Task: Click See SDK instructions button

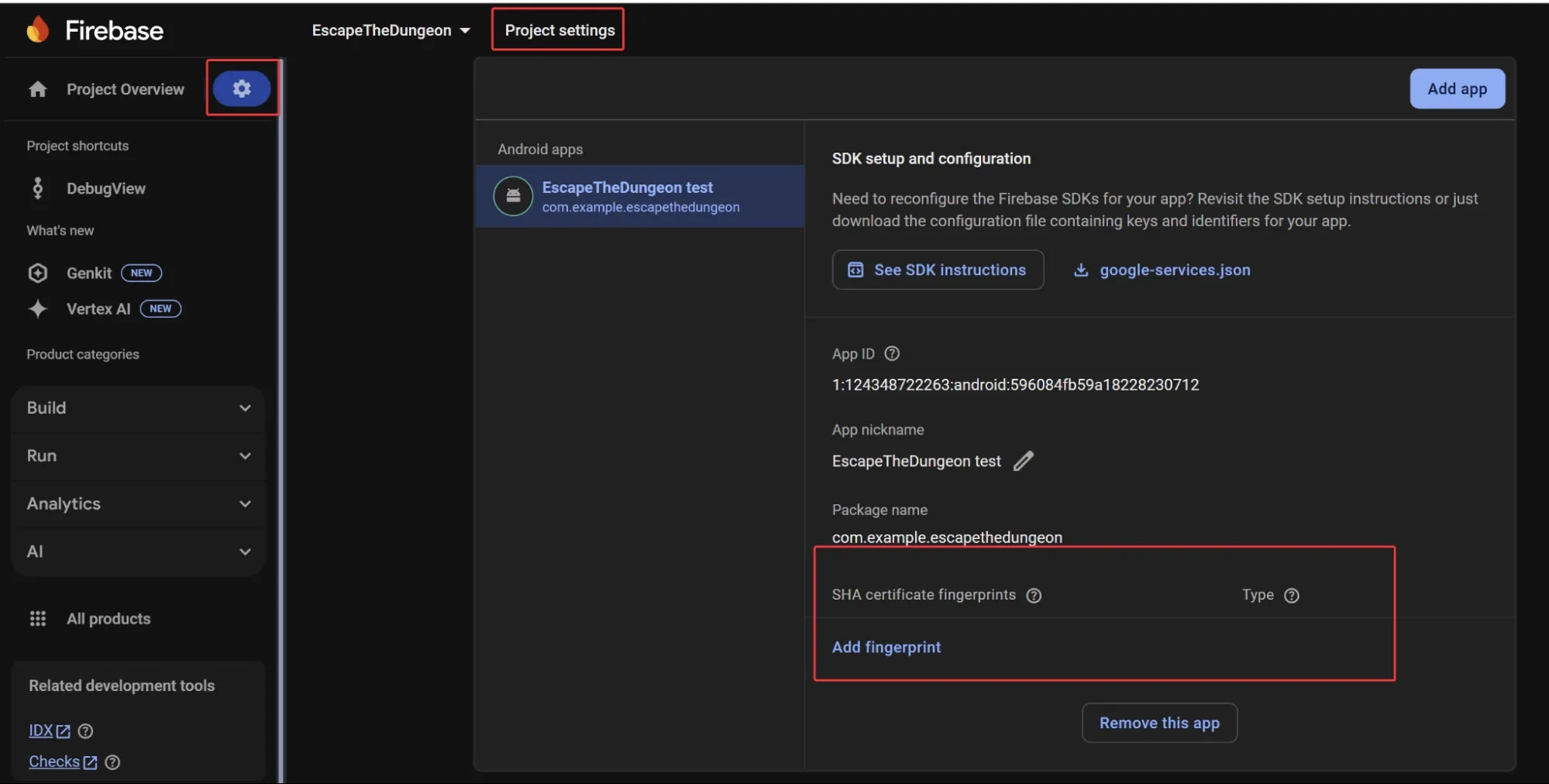Action: (938, 270)
